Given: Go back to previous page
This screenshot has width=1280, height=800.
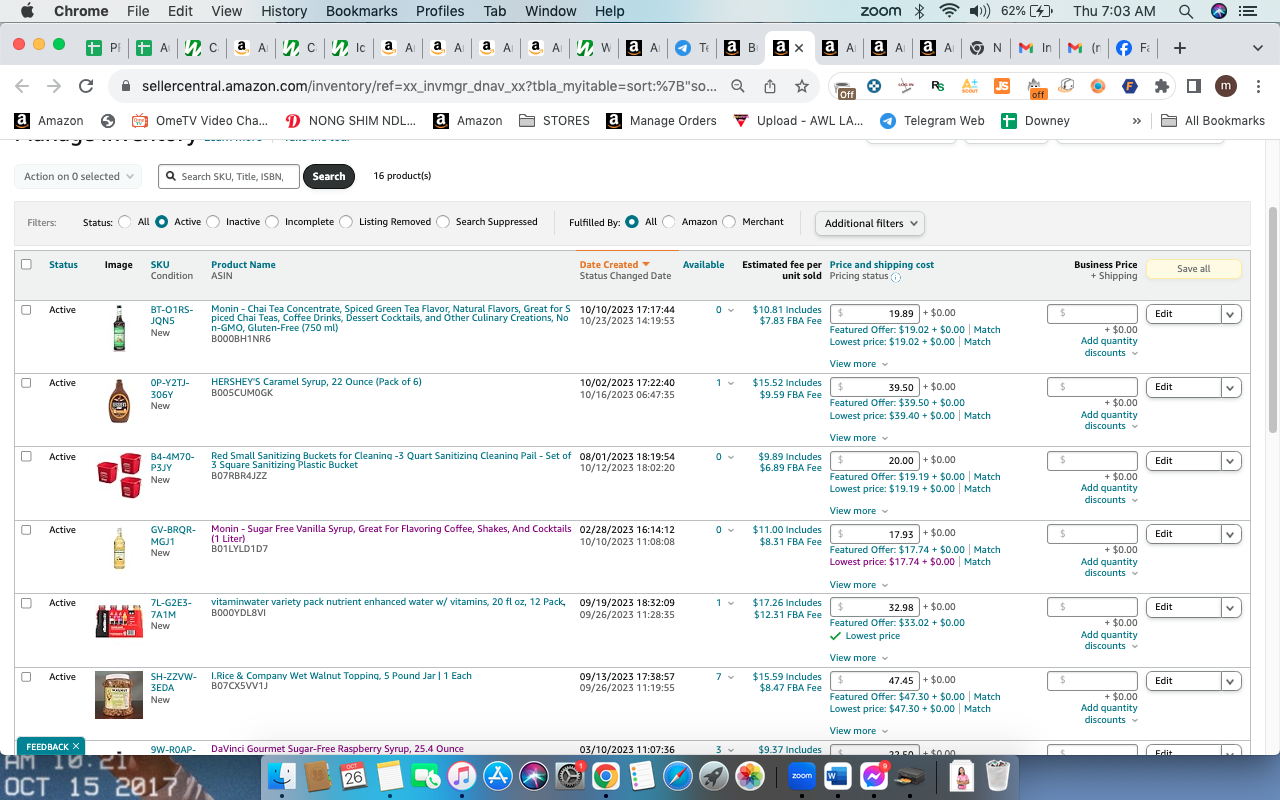Looking at the screenshot, I should pyautogui.click(x=22, y=86).
